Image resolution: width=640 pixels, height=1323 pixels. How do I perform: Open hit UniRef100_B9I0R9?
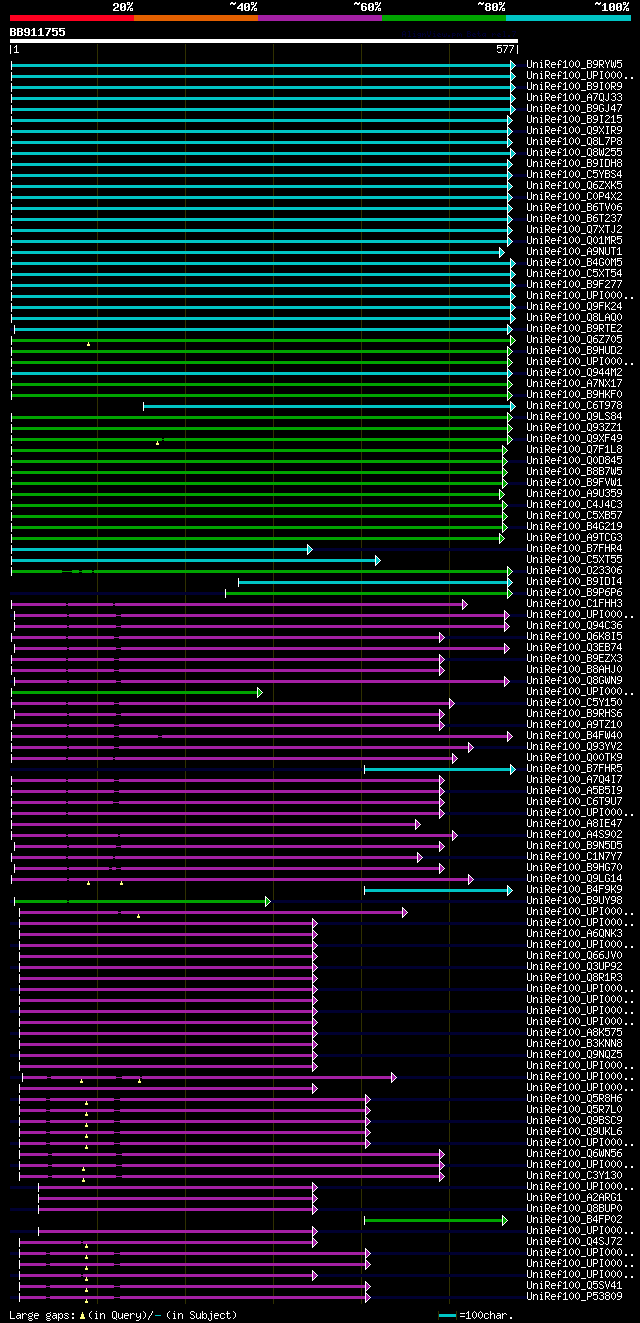tap(574, 86)
